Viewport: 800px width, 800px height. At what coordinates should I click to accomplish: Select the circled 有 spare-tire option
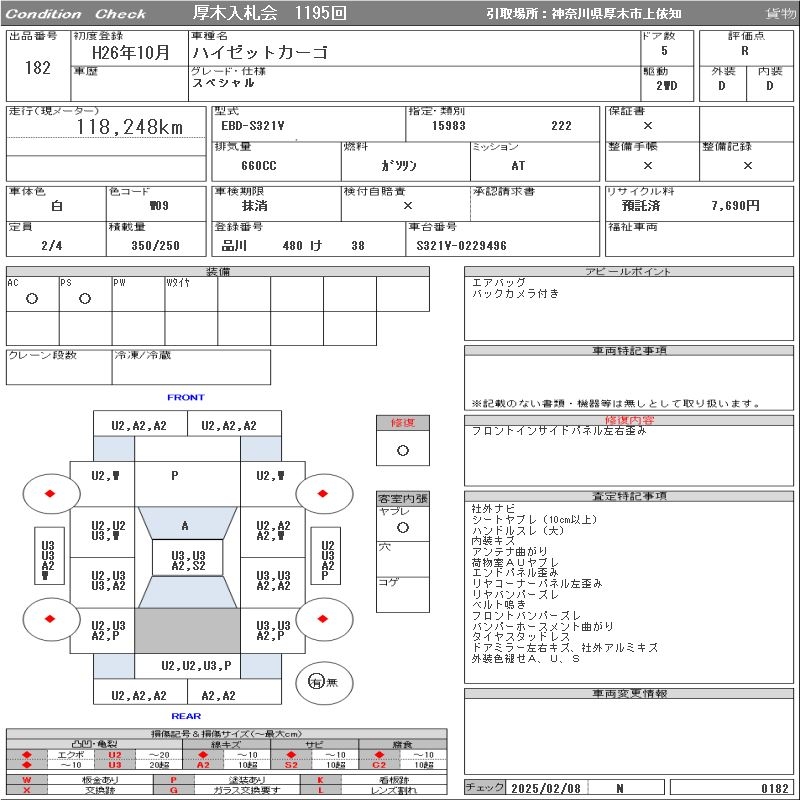click(x=316, y=682)
